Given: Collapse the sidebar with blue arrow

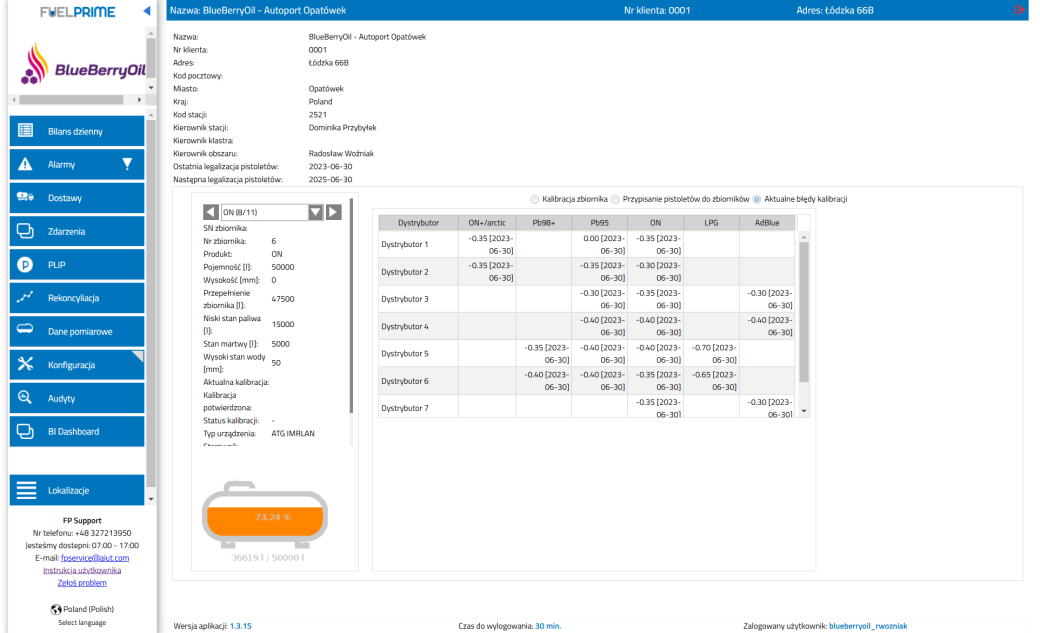Looking at the screenshot, I should pos(147,11).
